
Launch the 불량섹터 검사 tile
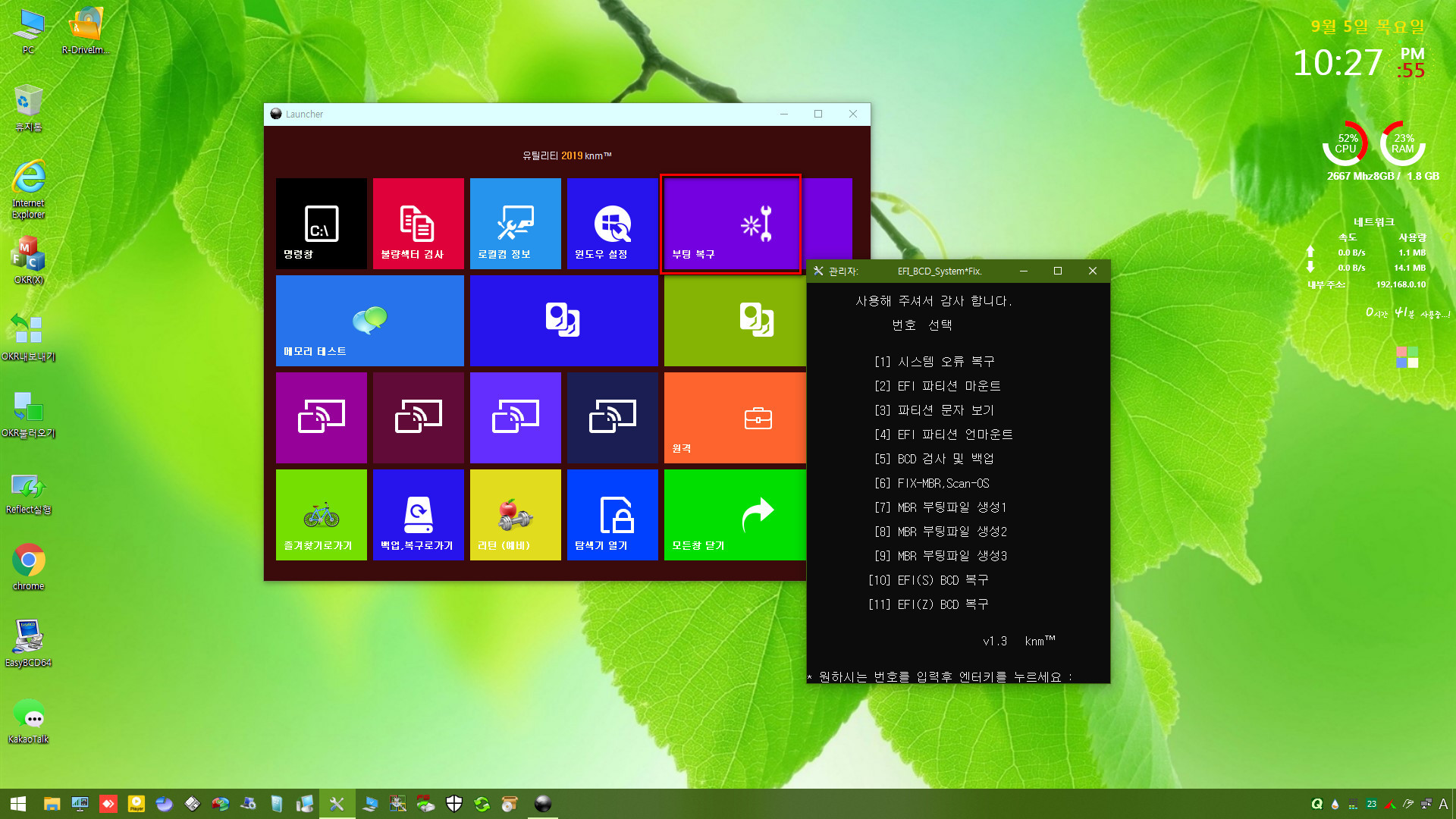(418, 224)
